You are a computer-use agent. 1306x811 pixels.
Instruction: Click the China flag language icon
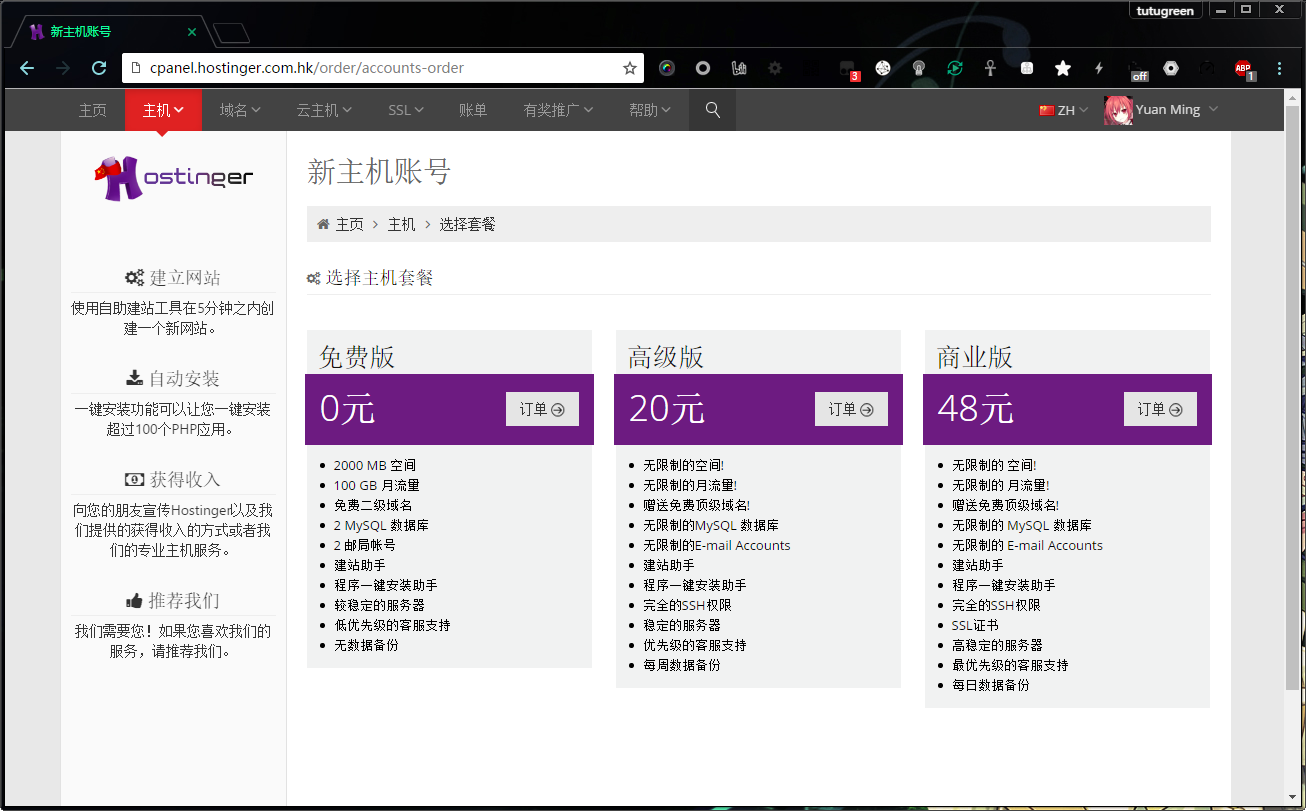pos(1047,110)
